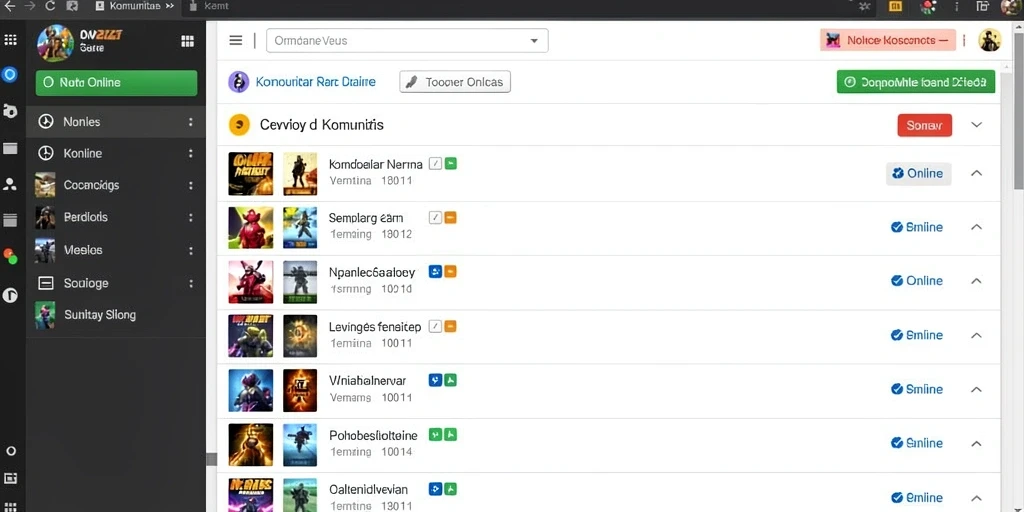Screen dimensions: 1024x512
Task: Open the Ormdane Veus dropdown
Action: pos(407,40)
